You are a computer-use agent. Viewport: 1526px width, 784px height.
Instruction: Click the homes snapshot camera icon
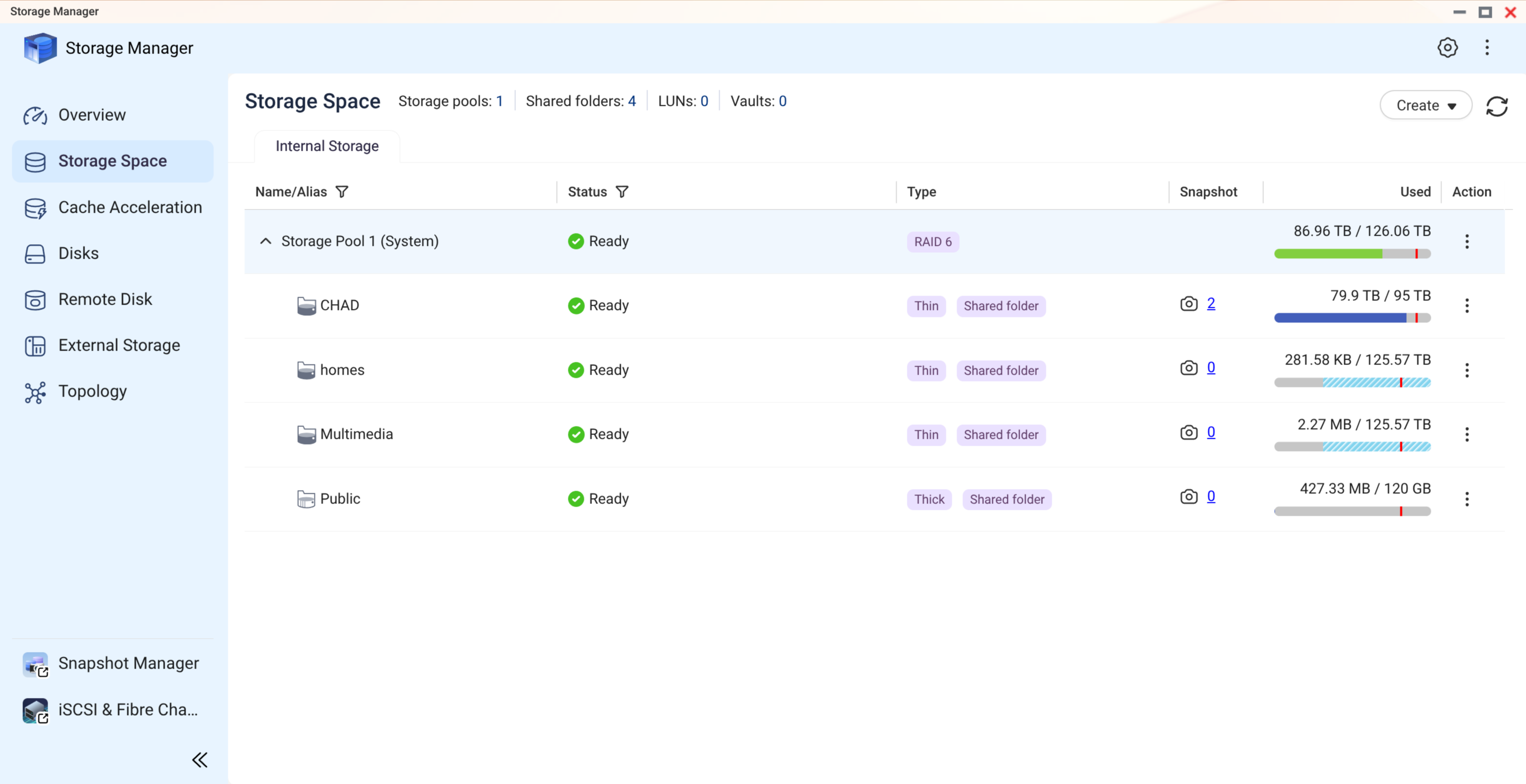point(1188,368)
